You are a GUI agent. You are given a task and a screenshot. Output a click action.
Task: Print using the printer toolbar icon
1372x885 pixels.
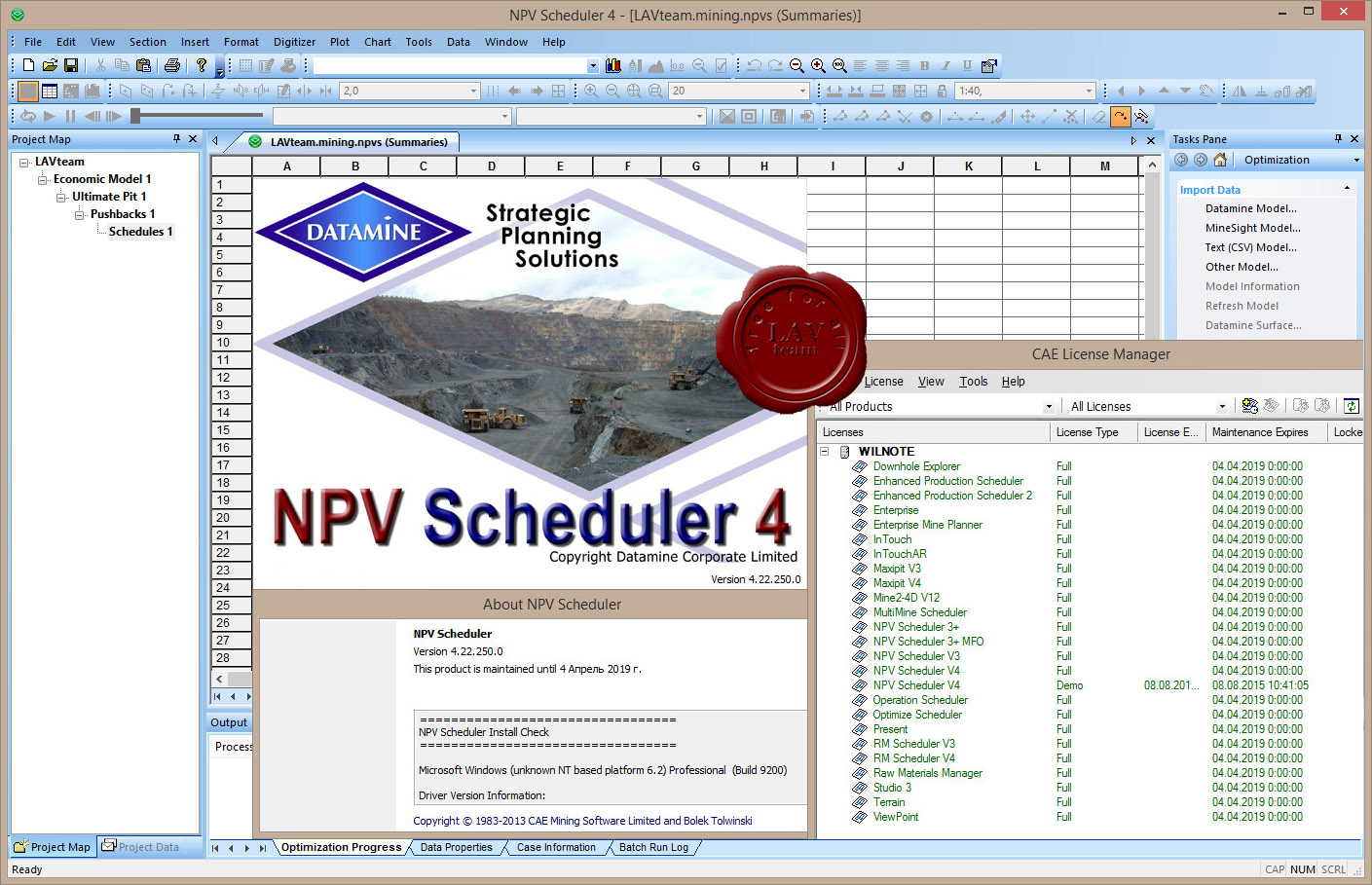[x=172, y=65]
